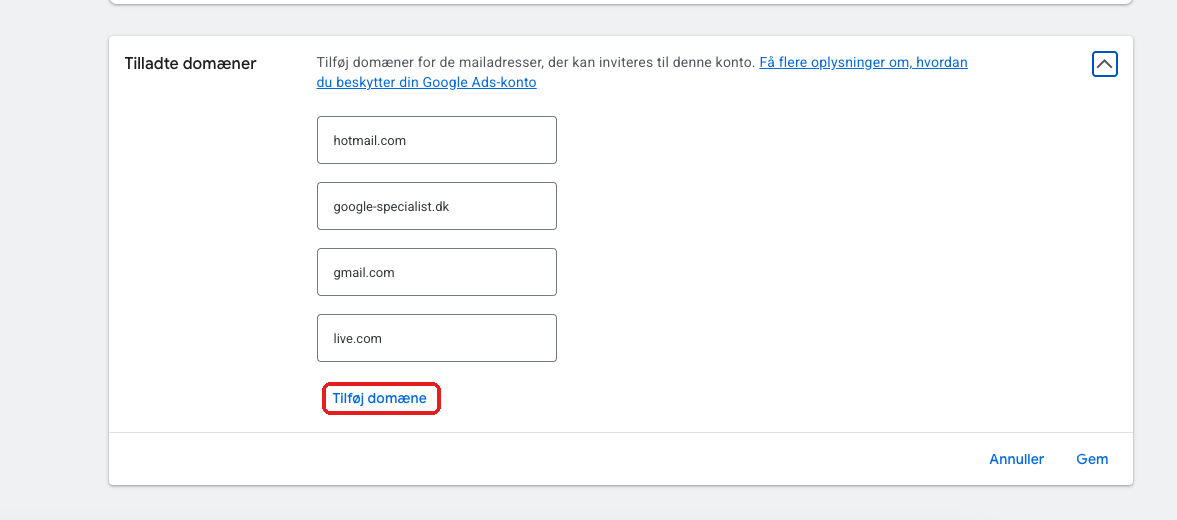This screenshot has width=1177, height=520.
Task: Click the gmail.com domain field
Action: pyautogui.click(x=437, y=272)
